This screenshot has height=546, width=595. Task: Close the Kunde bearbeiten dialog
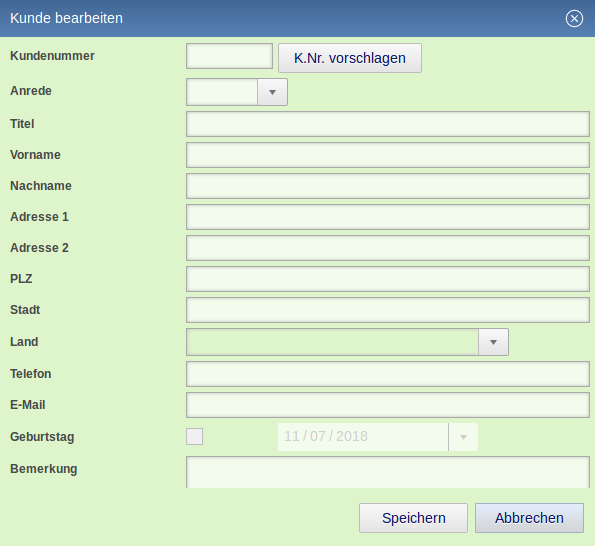point(574,18)
